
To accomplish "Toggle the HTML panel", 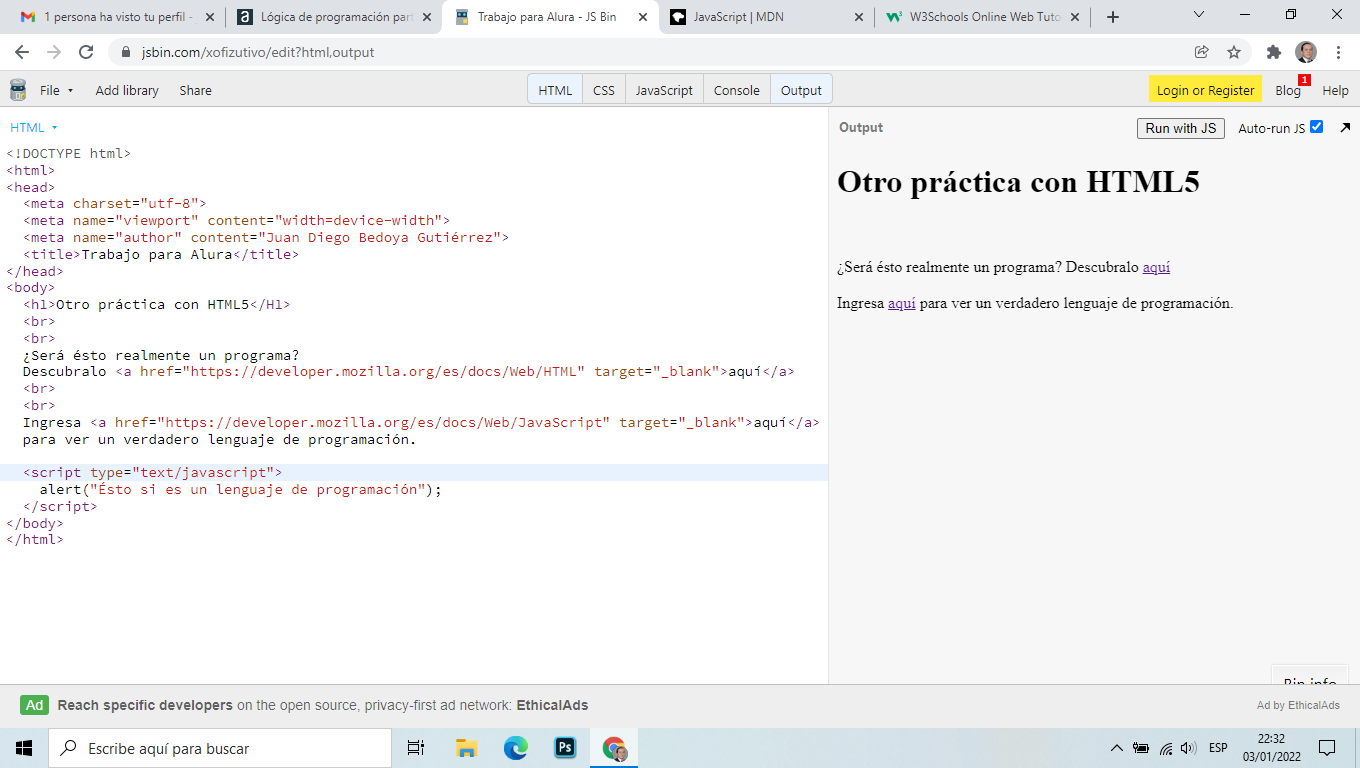I will [555, 90].
